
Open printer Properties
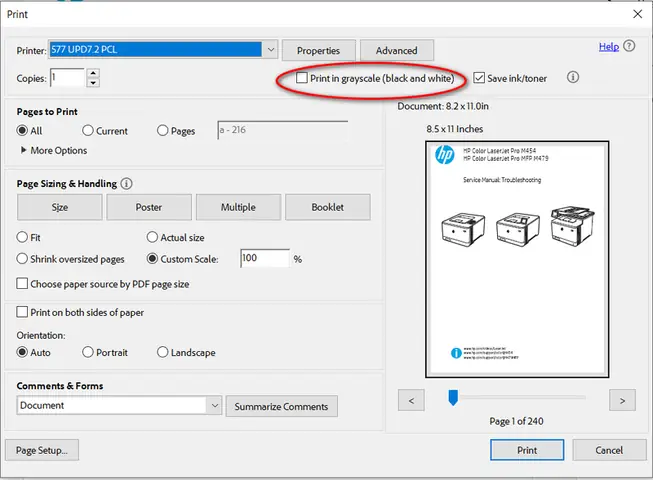point(319,50)
